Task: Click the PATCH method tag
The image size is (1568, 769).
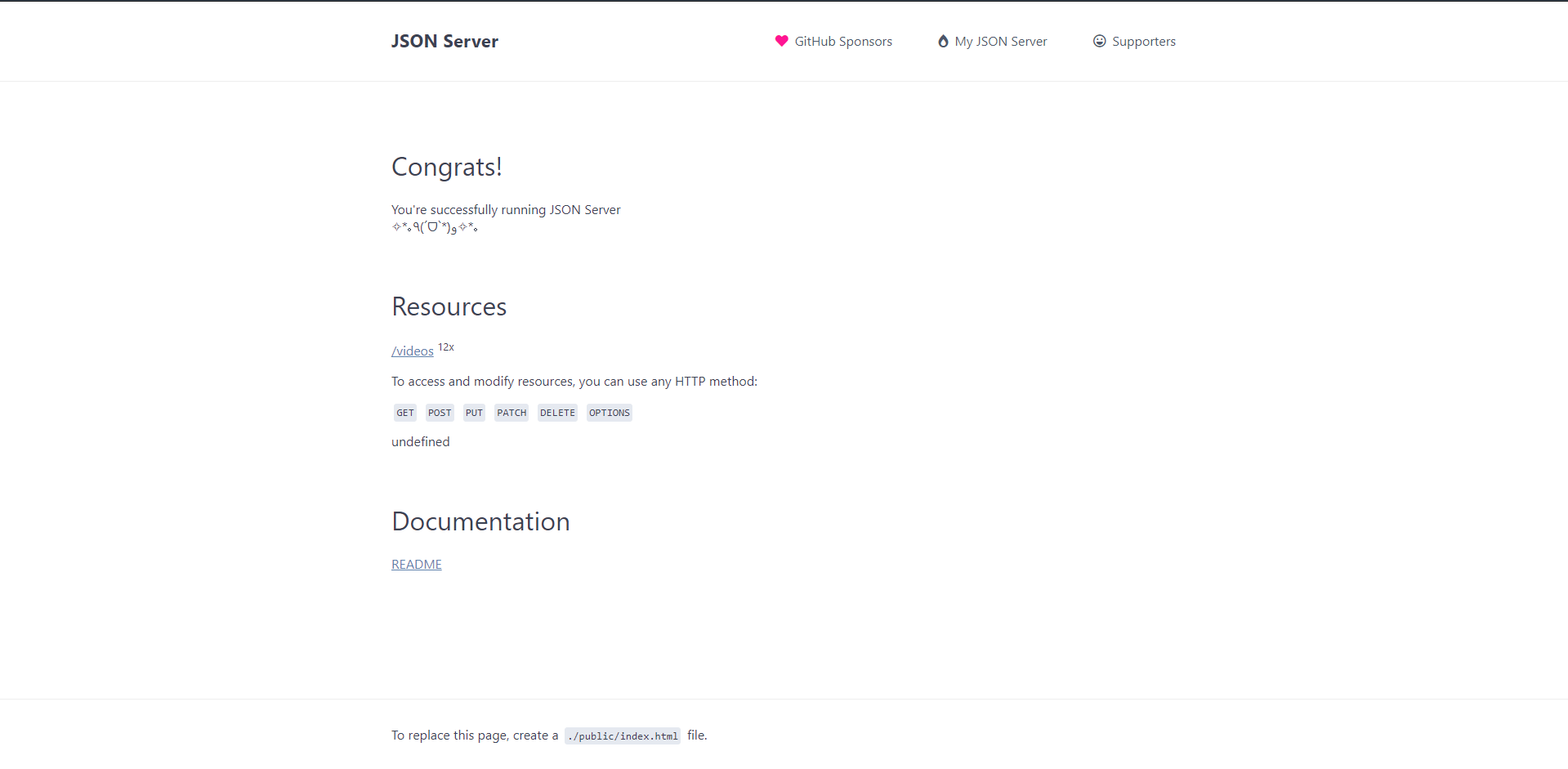Action: tap(511, 413)
